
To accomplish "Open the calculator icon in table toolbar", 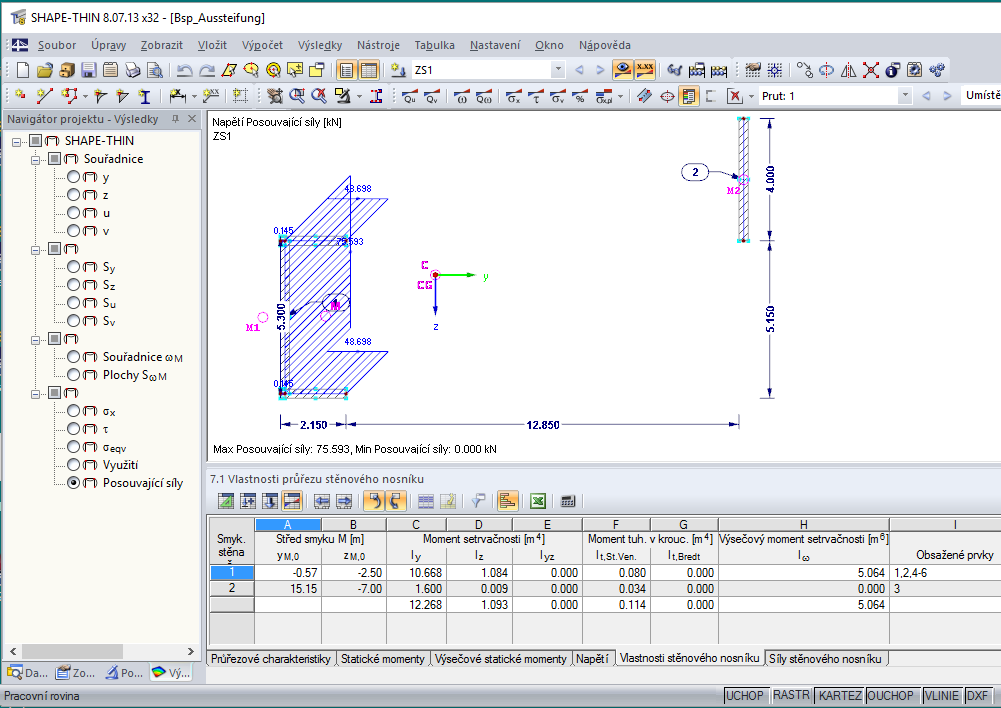I will coord(568,501).
